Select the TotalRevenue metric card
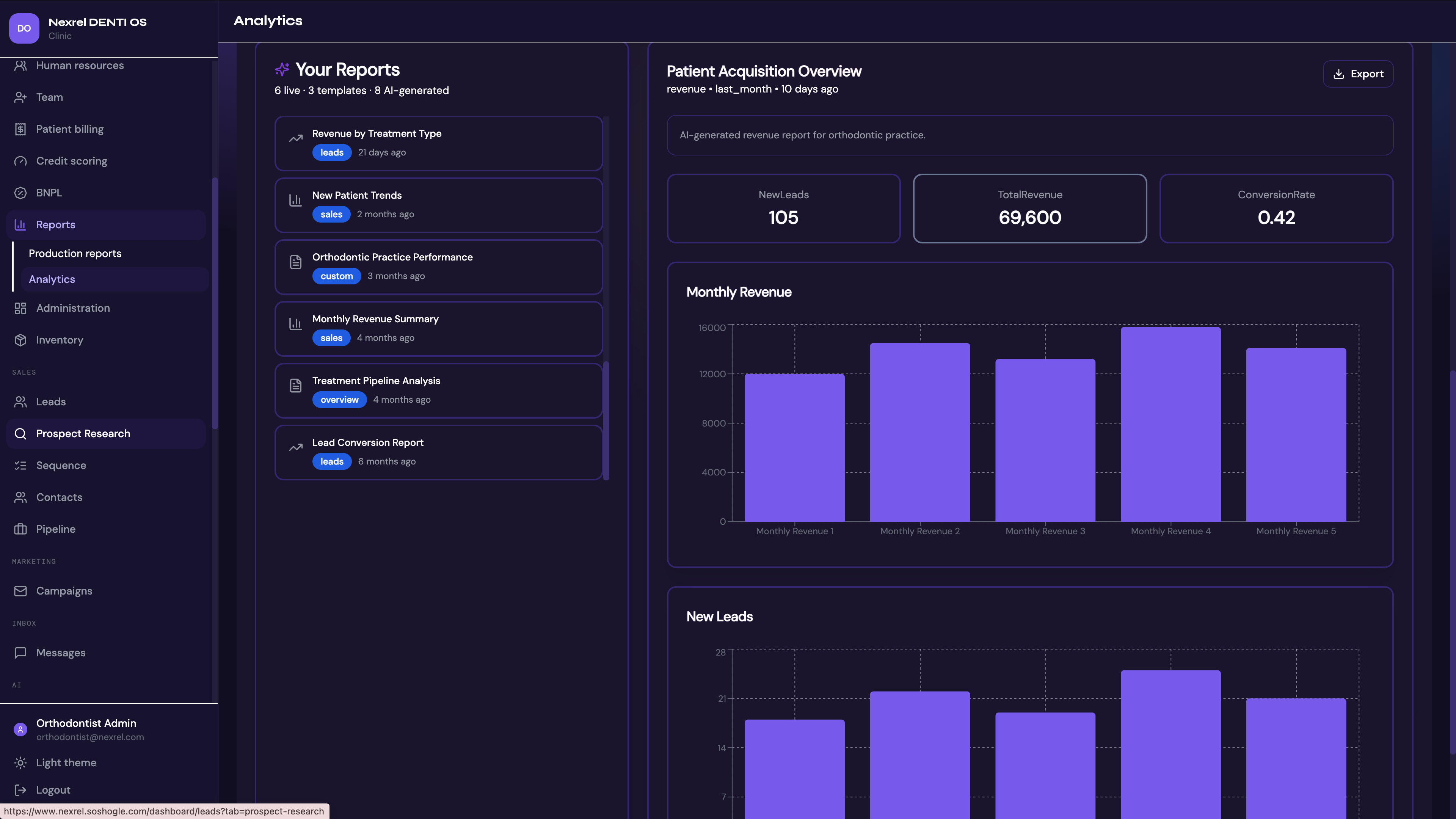Viewport: 1456px width, 819px height. coord(1030,209)
